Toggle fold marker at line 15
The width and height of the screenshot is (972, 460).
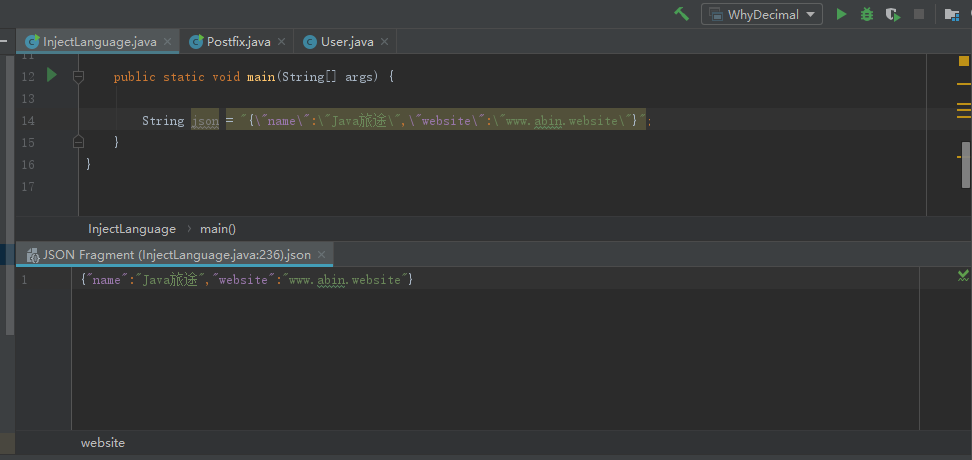(78, 142)
